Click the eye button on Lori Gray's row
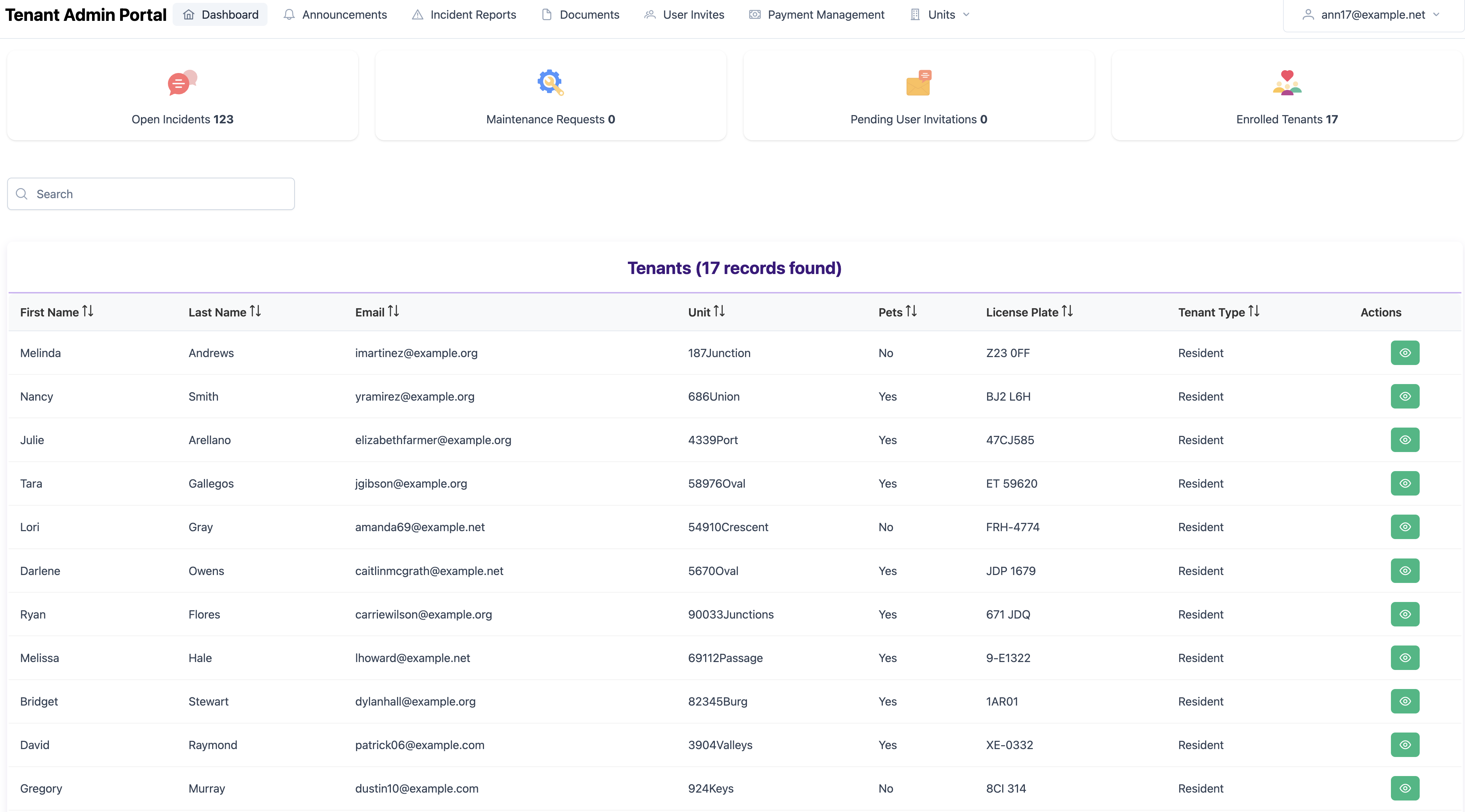Screen dimensions: 1465x812 tap(1405, 526)
